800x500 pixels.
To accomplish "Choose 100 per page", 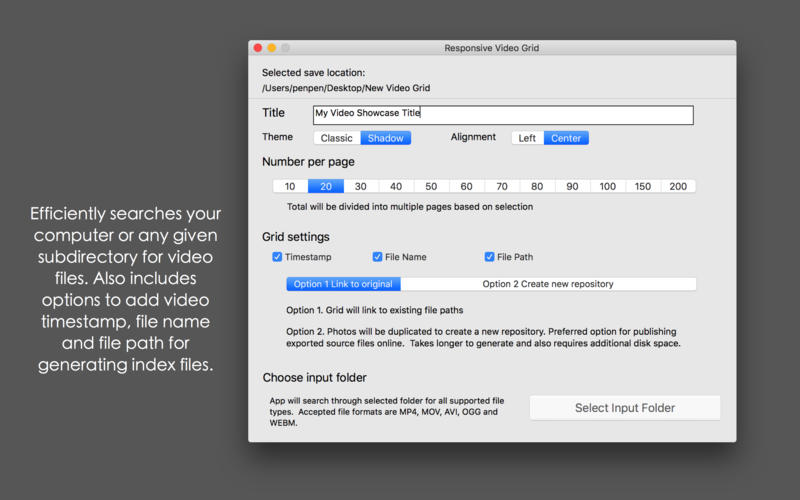I will coord(608,186).
